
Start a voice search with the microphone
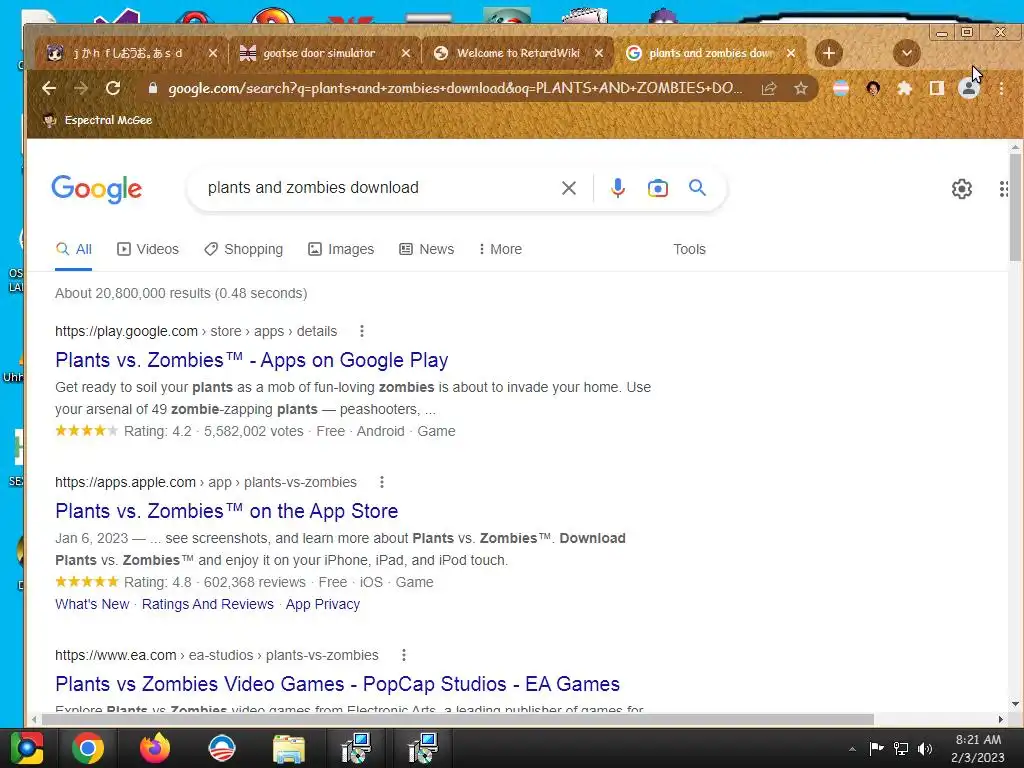click(617, 188)
